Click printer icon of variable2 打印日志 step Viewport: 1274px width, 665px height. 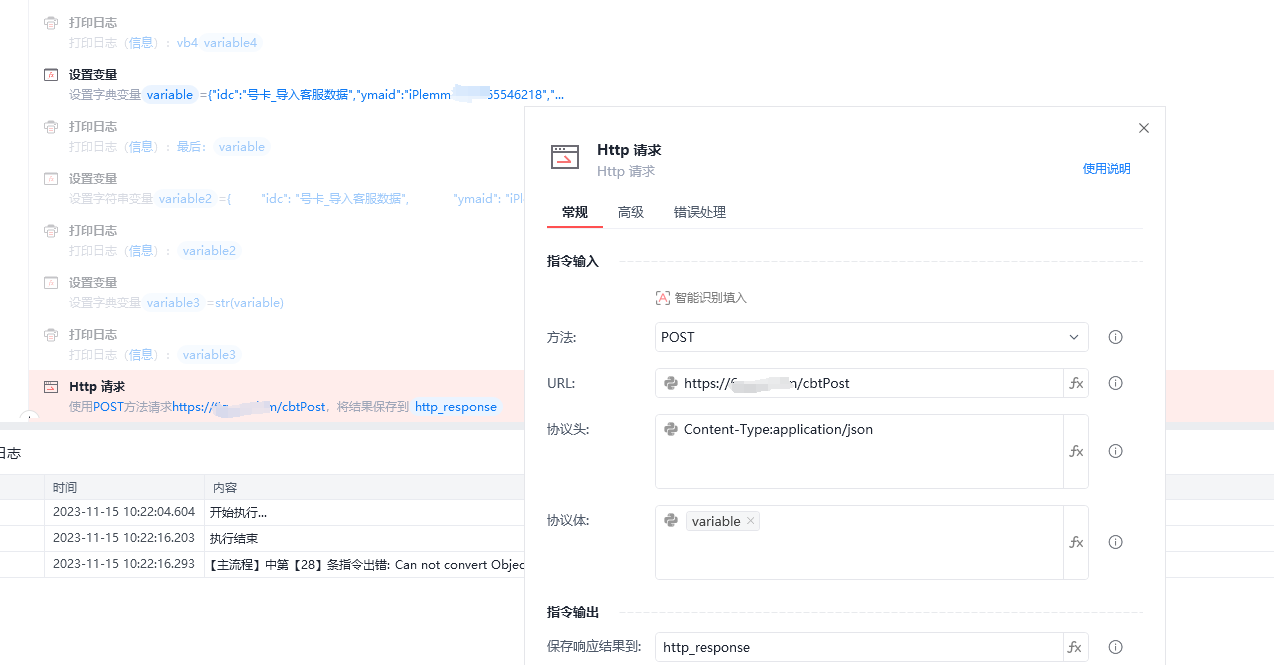click(x=51, y=231)
